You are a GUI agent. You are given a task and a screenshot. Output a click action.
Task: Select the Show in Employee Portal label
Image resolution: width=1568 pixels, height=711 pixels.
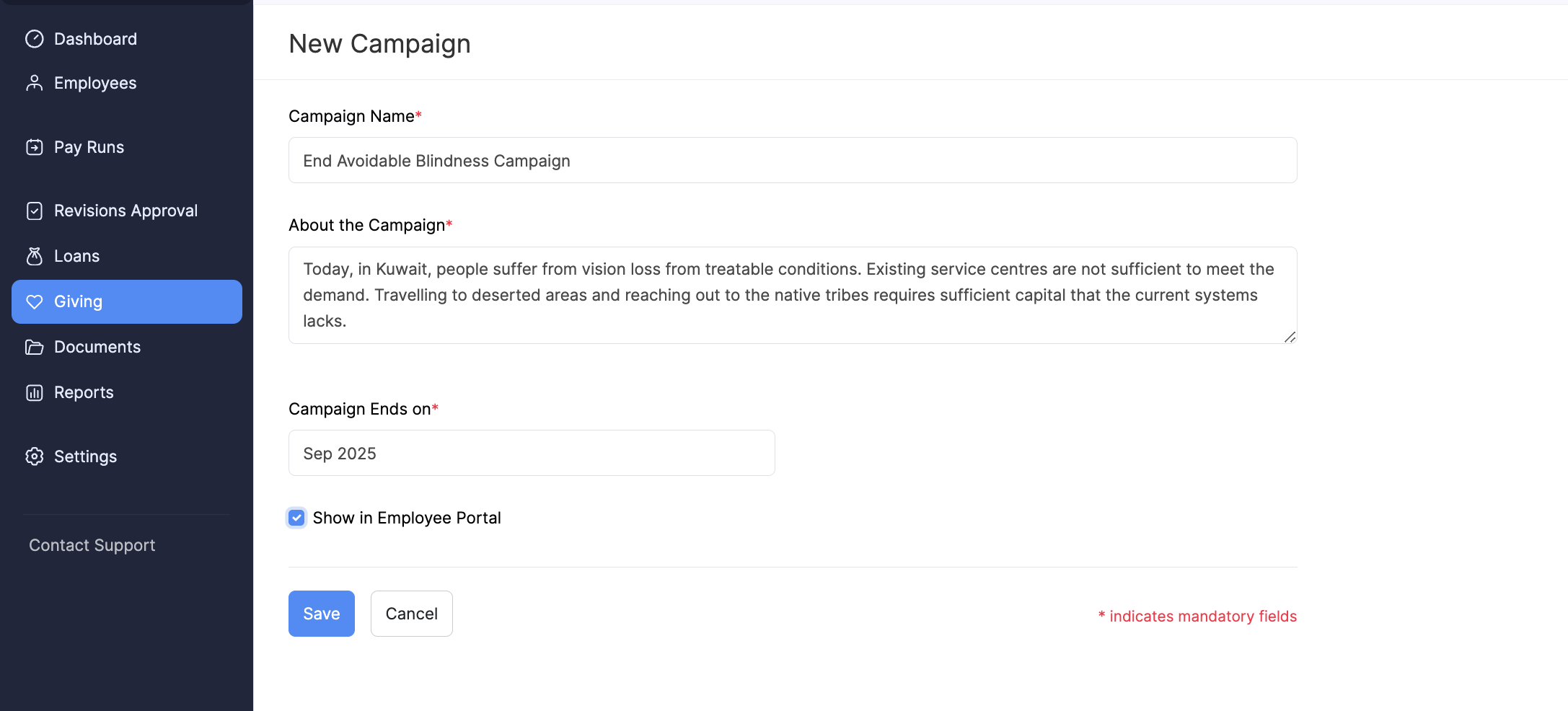point(407,518)
